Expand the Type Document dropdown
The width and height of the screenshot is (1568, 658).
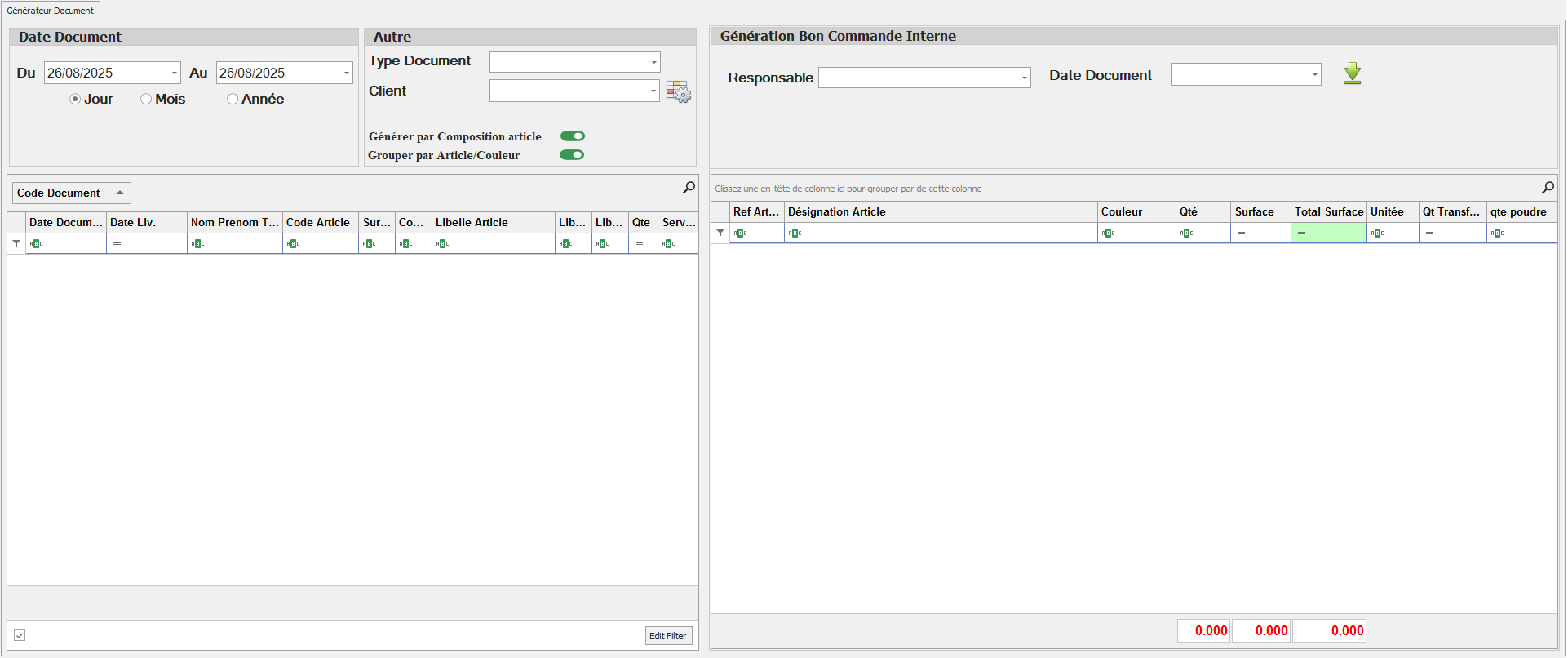click(x=653, y=62)
